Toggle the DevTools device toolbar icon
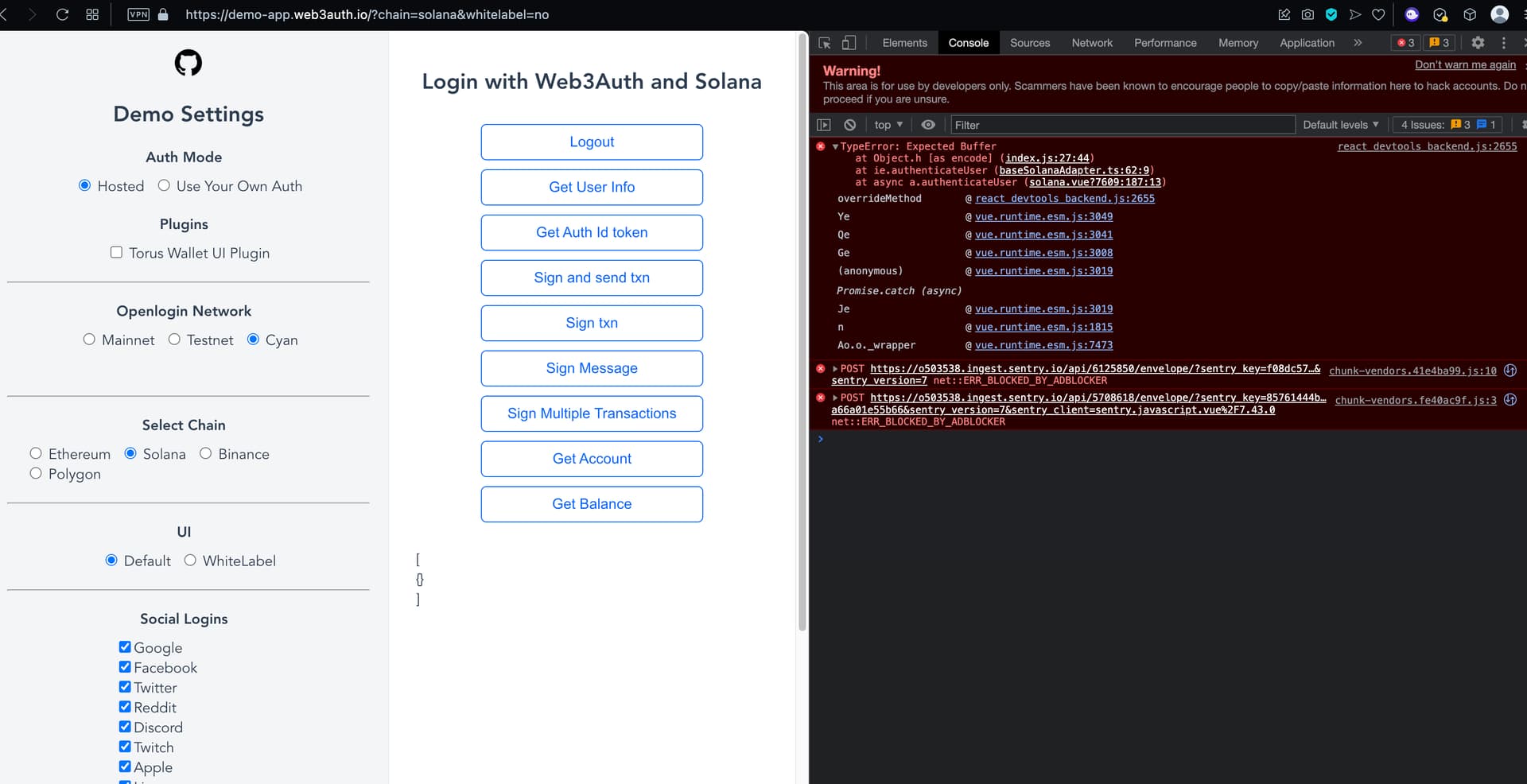The height and width of the screenshot is (784, 1527). (x=849, y=43)
